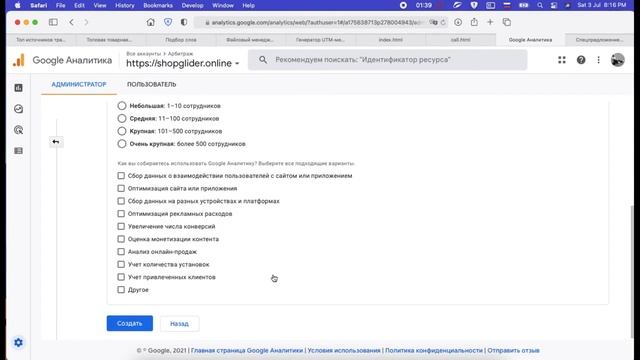Open the File menu

click(60, 5)
